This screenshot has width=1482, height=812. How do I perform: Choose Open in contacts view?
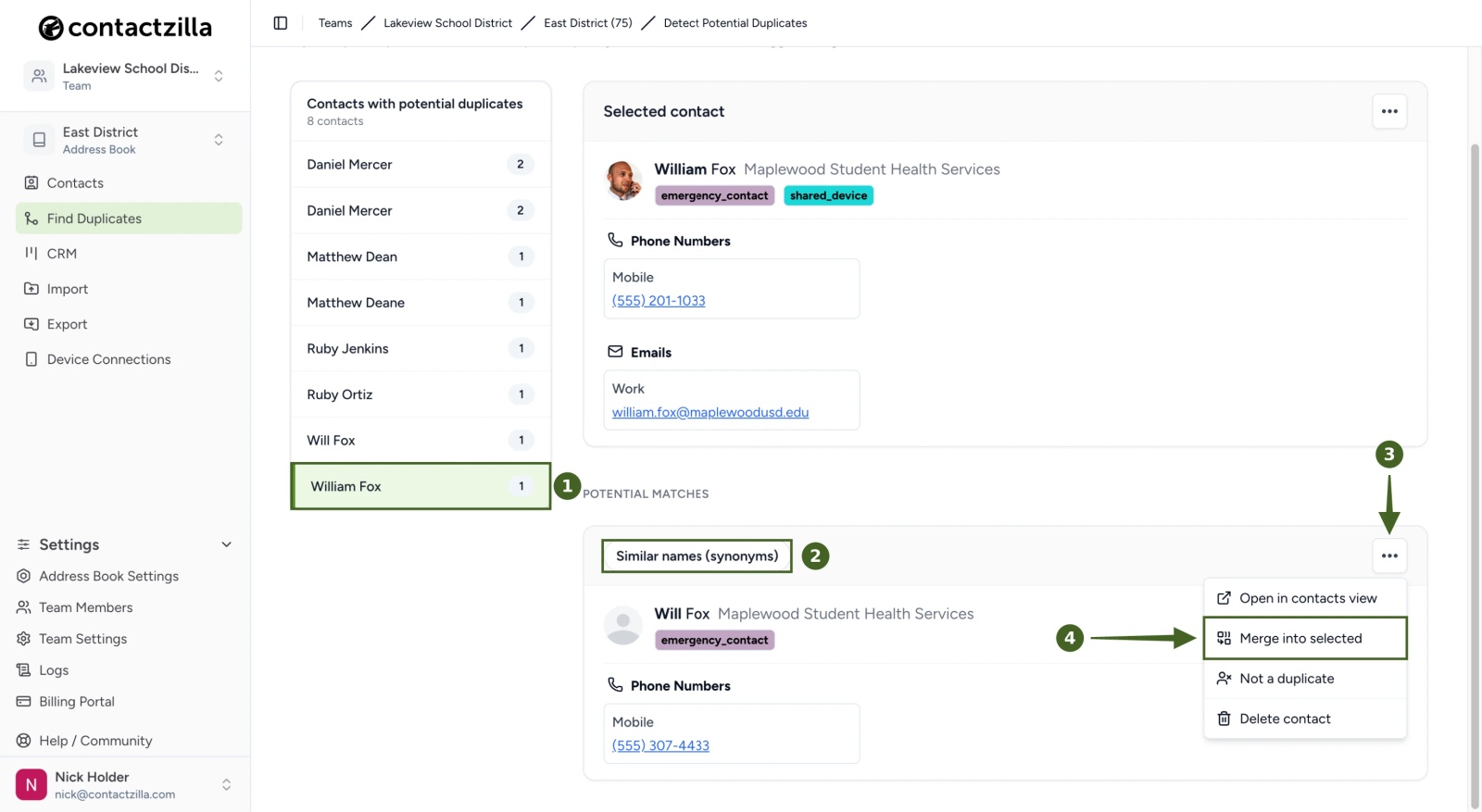(x=1305, y=598)
